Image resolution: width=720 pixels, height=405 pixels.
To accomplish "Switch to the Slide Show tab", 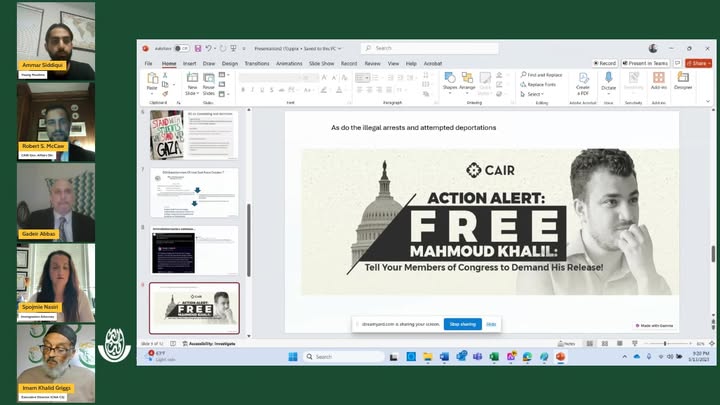I will (x=321, y=63).
